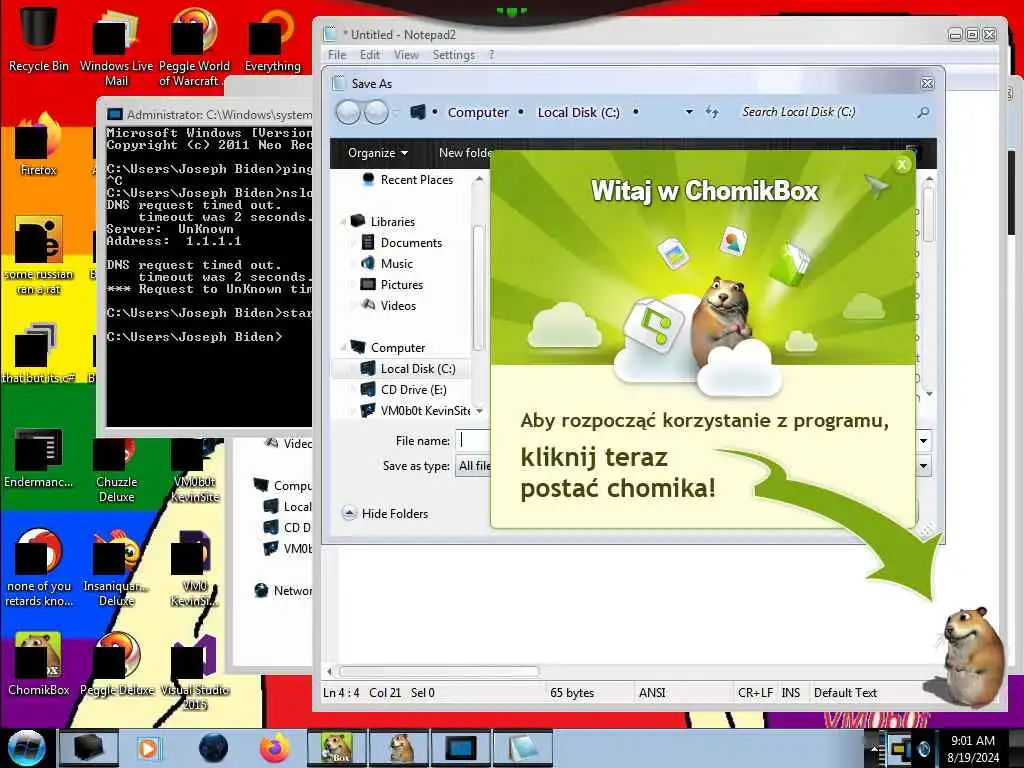Open Notepad2 File menu
The height and width of the screenshot is (768, 1024).
(x=337, y=55)
